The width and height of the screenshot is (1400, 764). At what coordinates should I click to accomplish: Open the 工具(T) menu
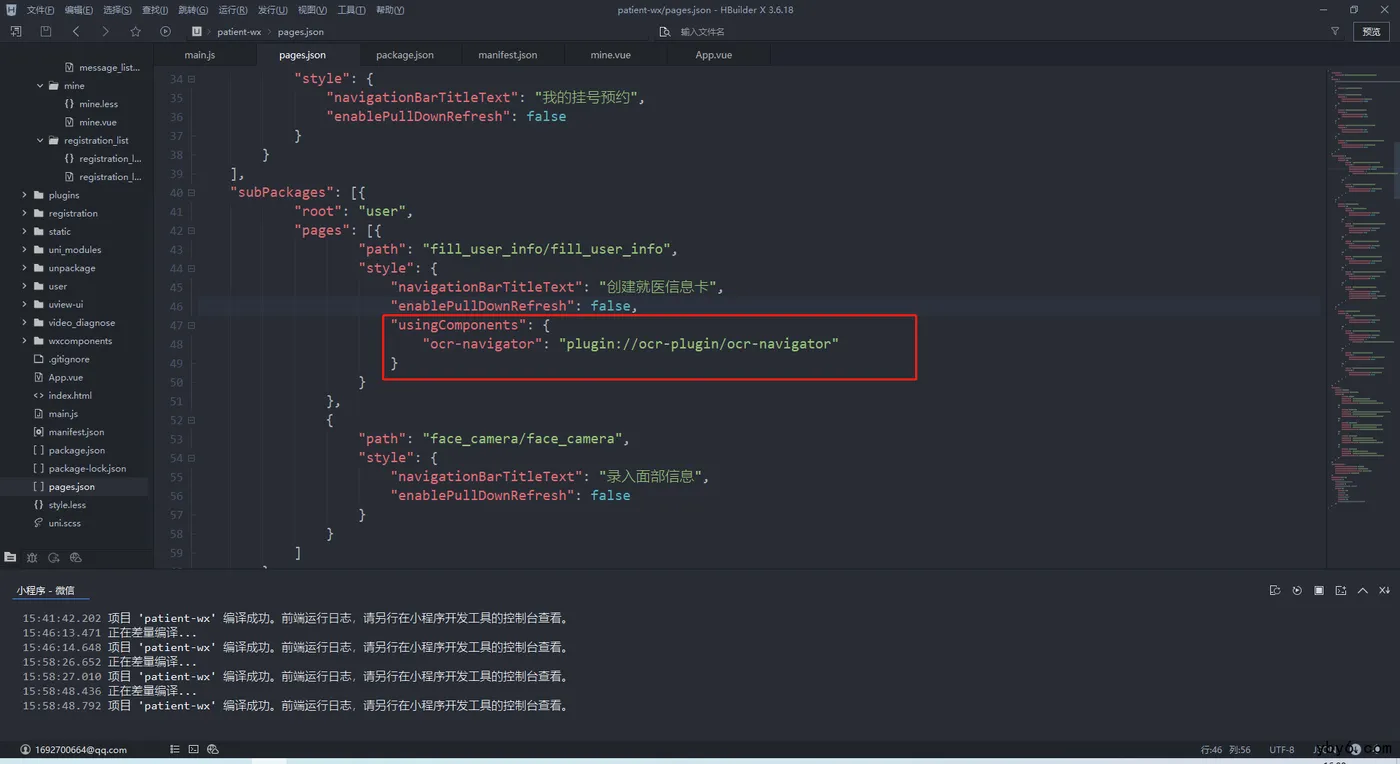(351, 10)
